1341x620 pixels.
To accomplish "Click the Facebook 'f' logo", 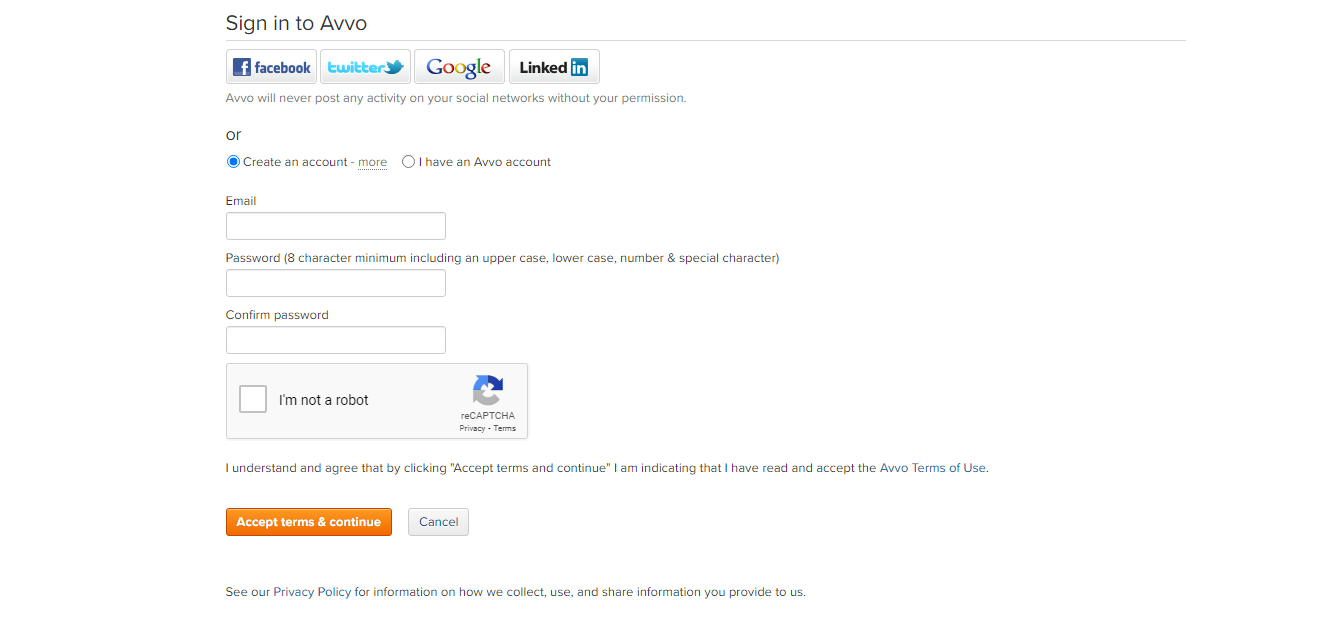I will (x=240, y=66).
